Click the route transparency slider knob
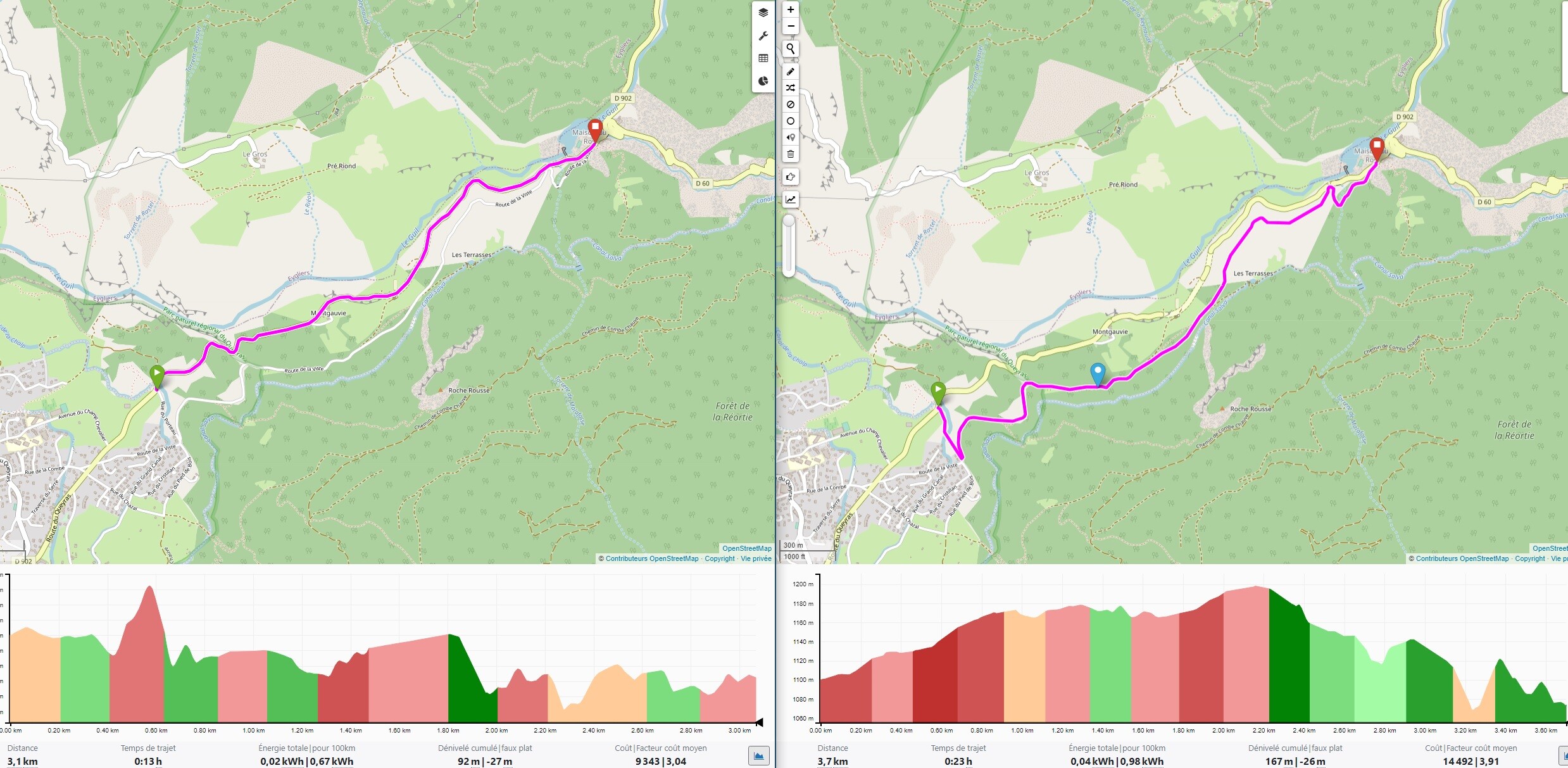 (x=789, y=222)
